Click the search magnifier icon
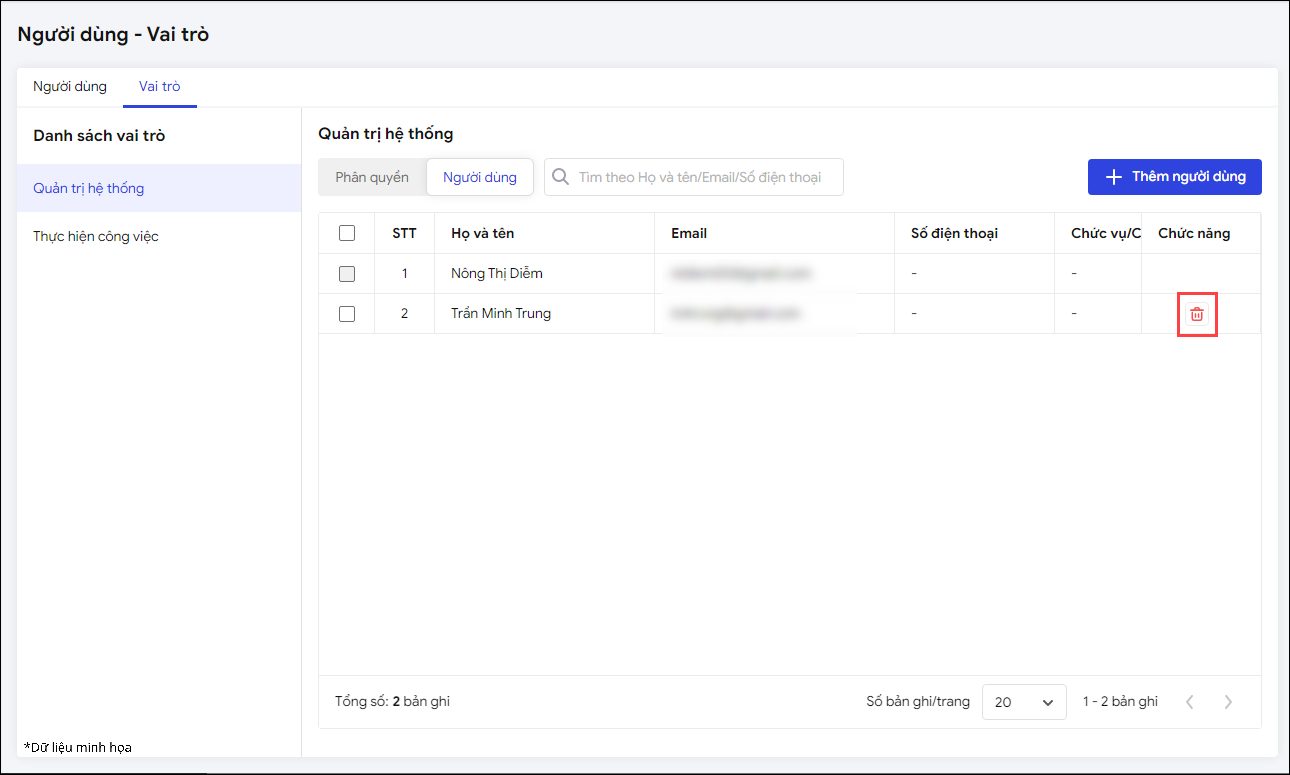Image resolution: width=1290 pixels, height=775 pixels. pos(562,177)
